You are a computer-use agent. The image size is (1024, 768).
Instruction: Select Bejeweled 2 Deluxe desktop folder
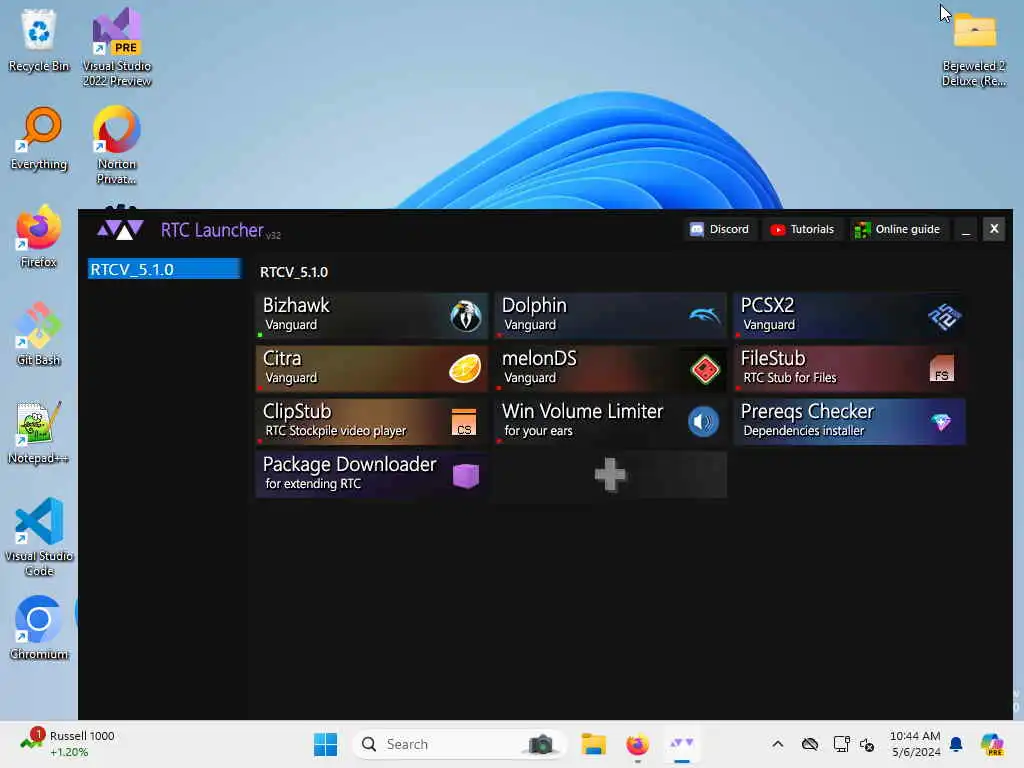(x=974, y=50)
